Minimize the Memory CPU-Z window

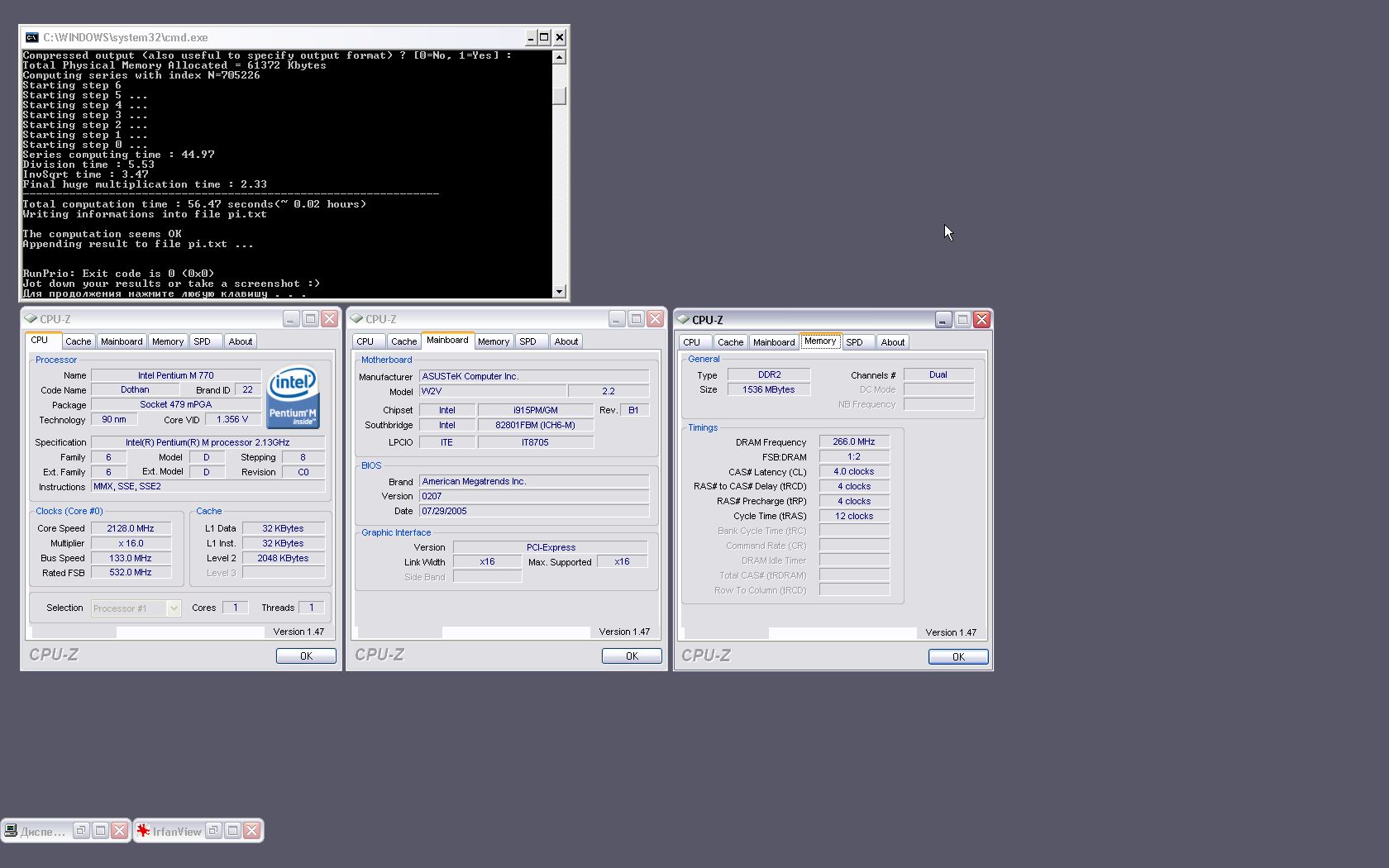point(943,319)
